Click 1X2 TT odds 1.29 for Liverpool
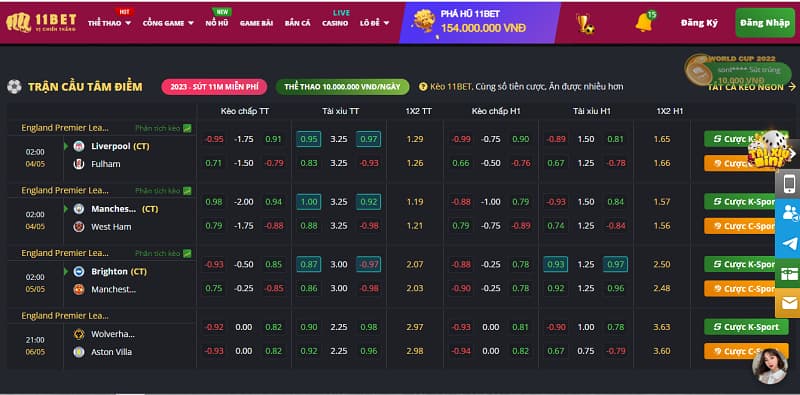The image size is (800, 395). (x=415, y=139)
